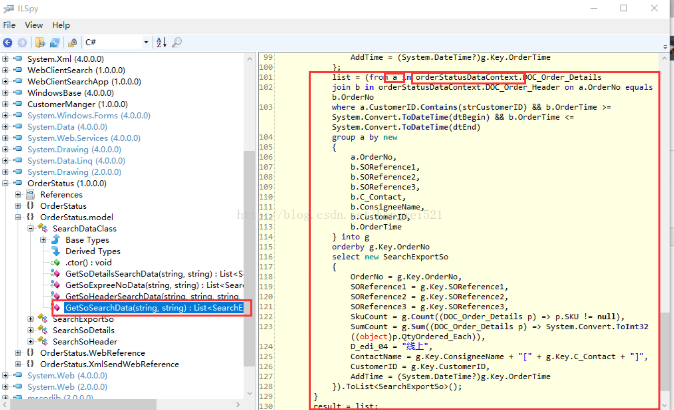This screenshot has height=410, width=674.
Task: Click DOC_Order_Header link on line 102
Action: click(x=523, y=87)
